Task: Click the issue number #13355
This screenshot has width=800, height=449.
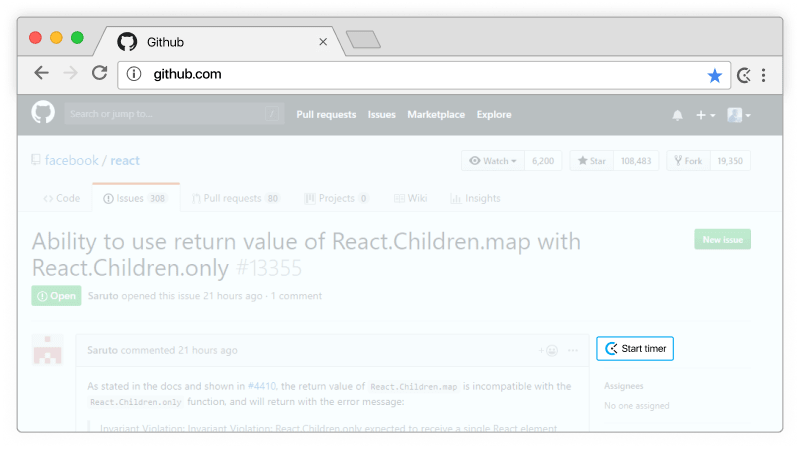Action: tap(269, 268)
